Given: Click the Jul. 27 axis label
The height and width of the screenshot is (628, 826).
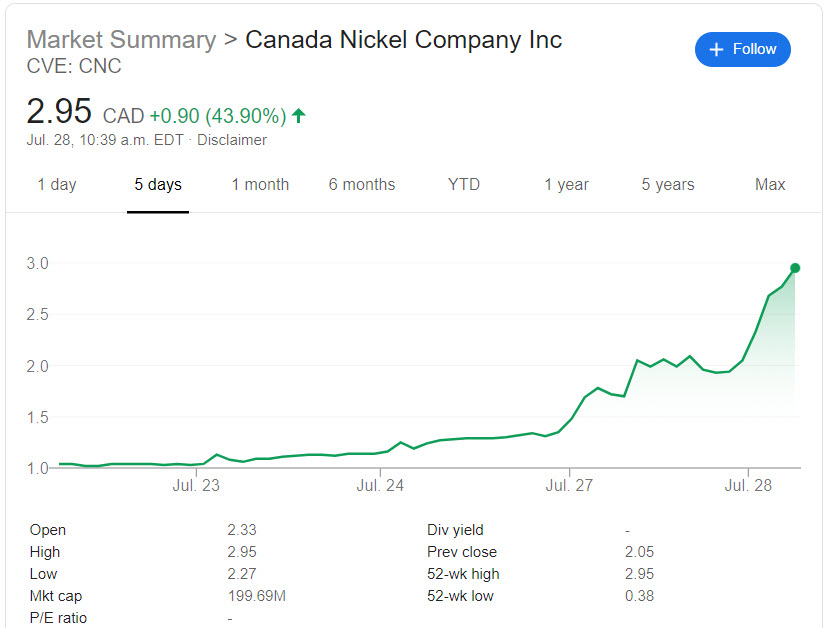Looking at the screenshot, I should coord(570,486).
